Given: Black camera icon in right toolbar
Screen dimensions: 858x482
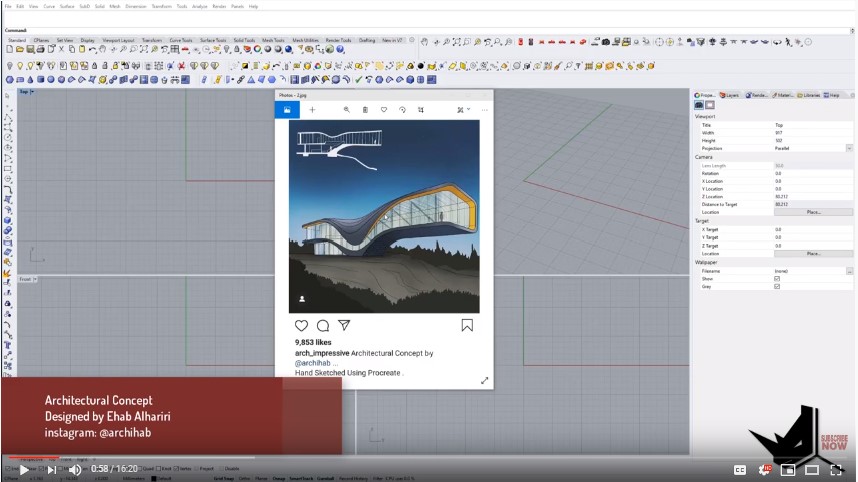Looking at the screenshot, I should tap(605, 42).
